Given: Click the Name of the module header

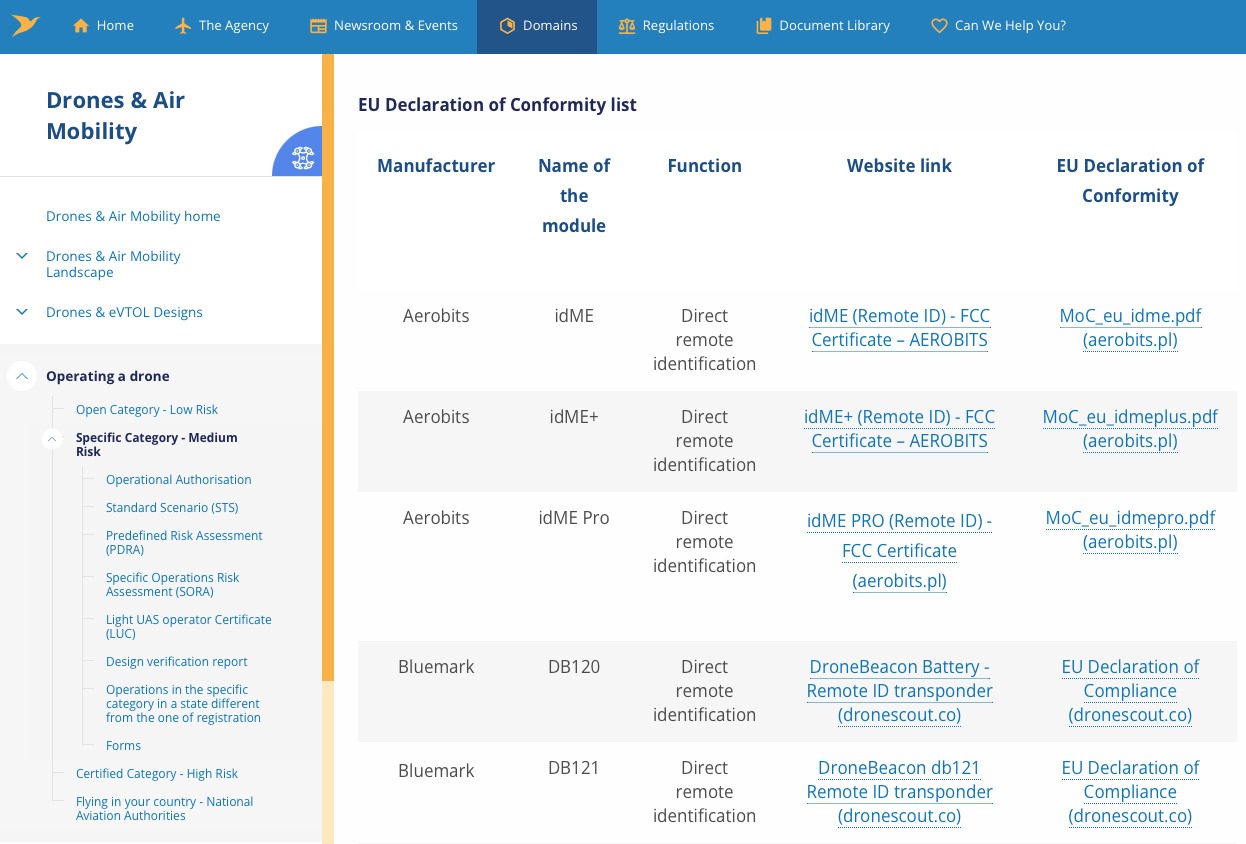Looking at the screenshot, I should coord(574,196).
